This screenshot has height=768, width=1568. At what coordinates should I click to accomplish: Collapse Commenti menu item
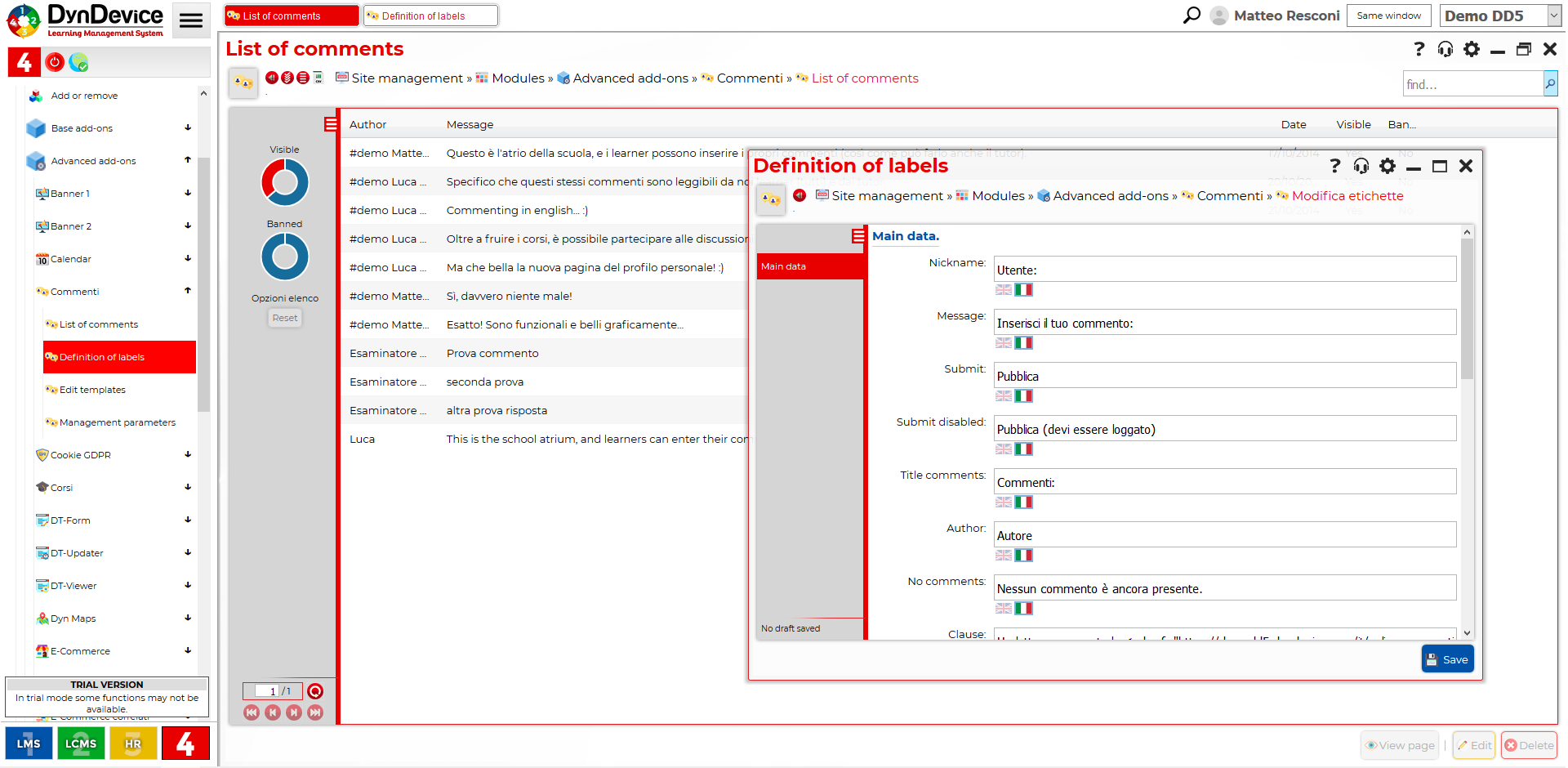[x=188, y=291]
